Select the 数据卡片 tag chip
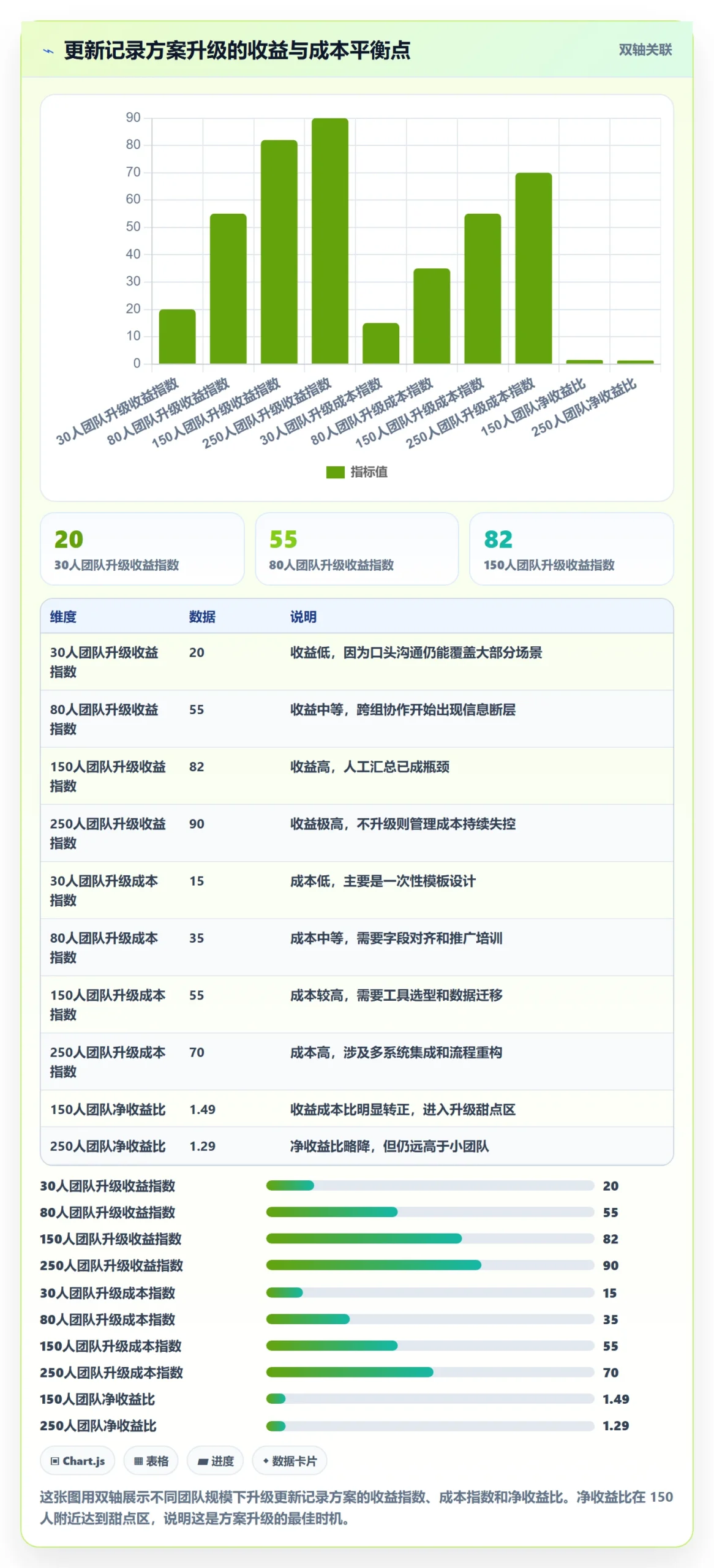Image resolution: width=714 pixels, height=1568 pixels. 290,1461
